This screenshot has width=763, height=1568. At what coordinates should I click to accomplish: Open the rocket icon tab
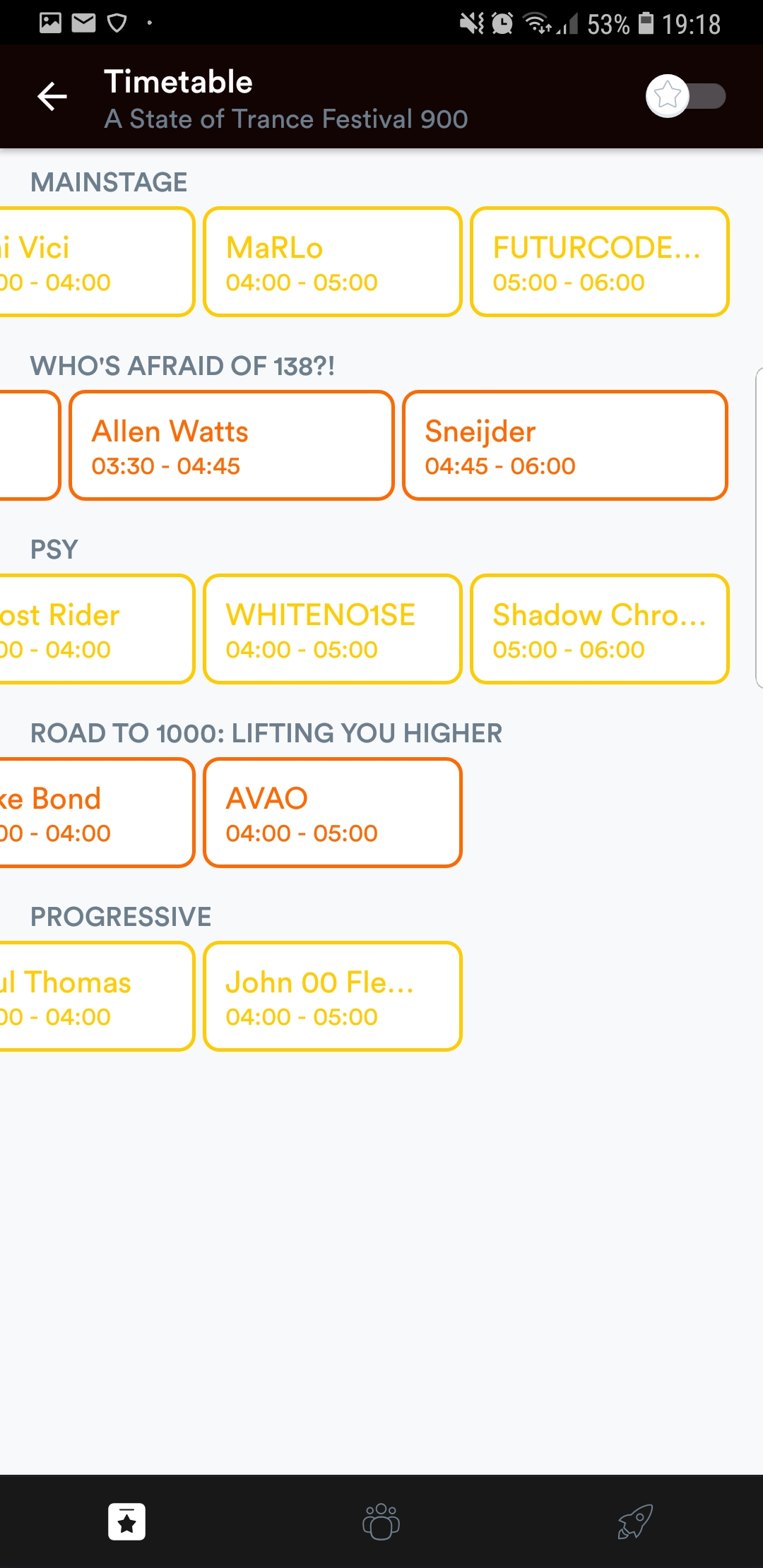click(634, 1521)
